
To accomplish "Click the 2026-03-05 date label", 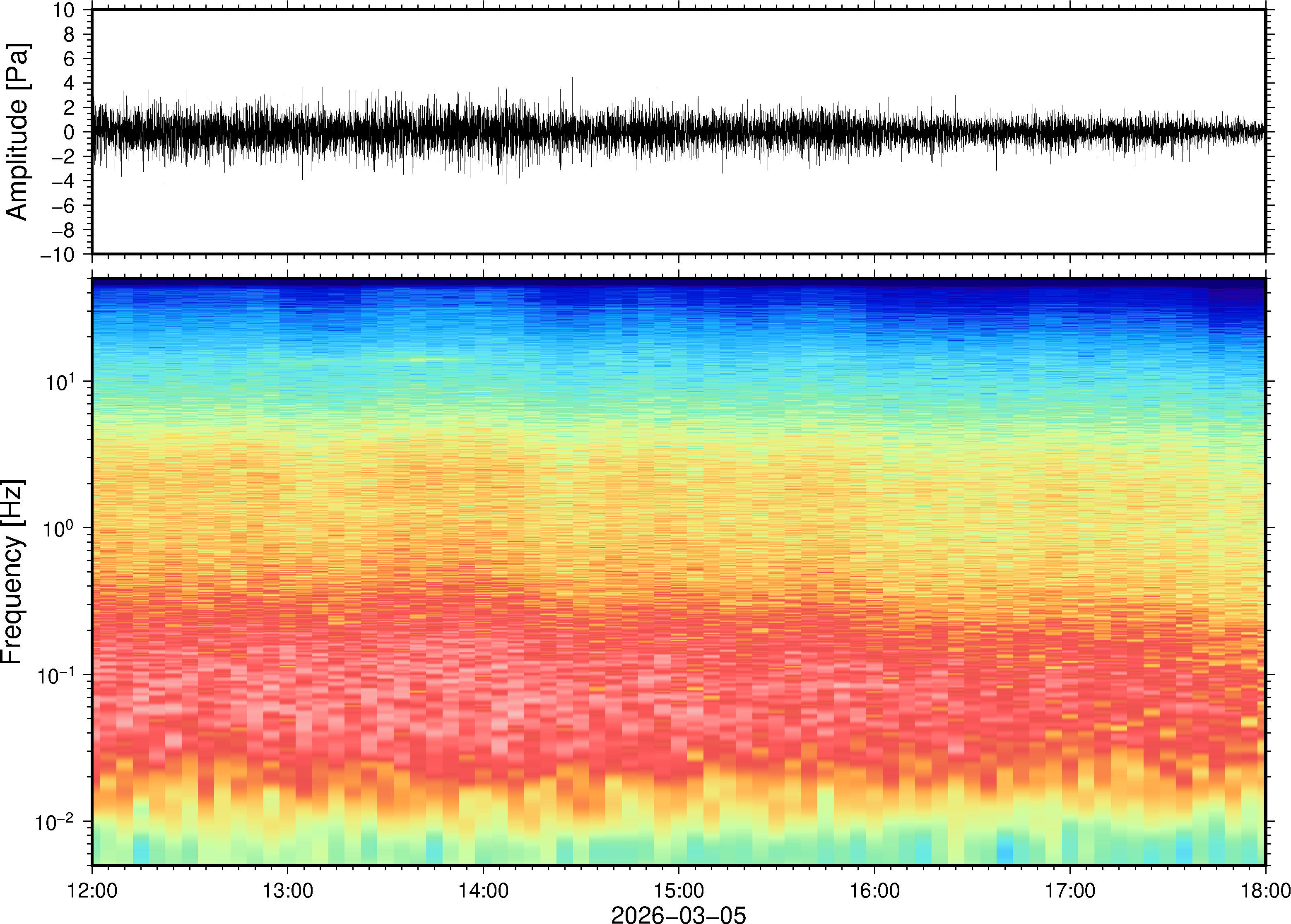I will click(x=678, y=914).
